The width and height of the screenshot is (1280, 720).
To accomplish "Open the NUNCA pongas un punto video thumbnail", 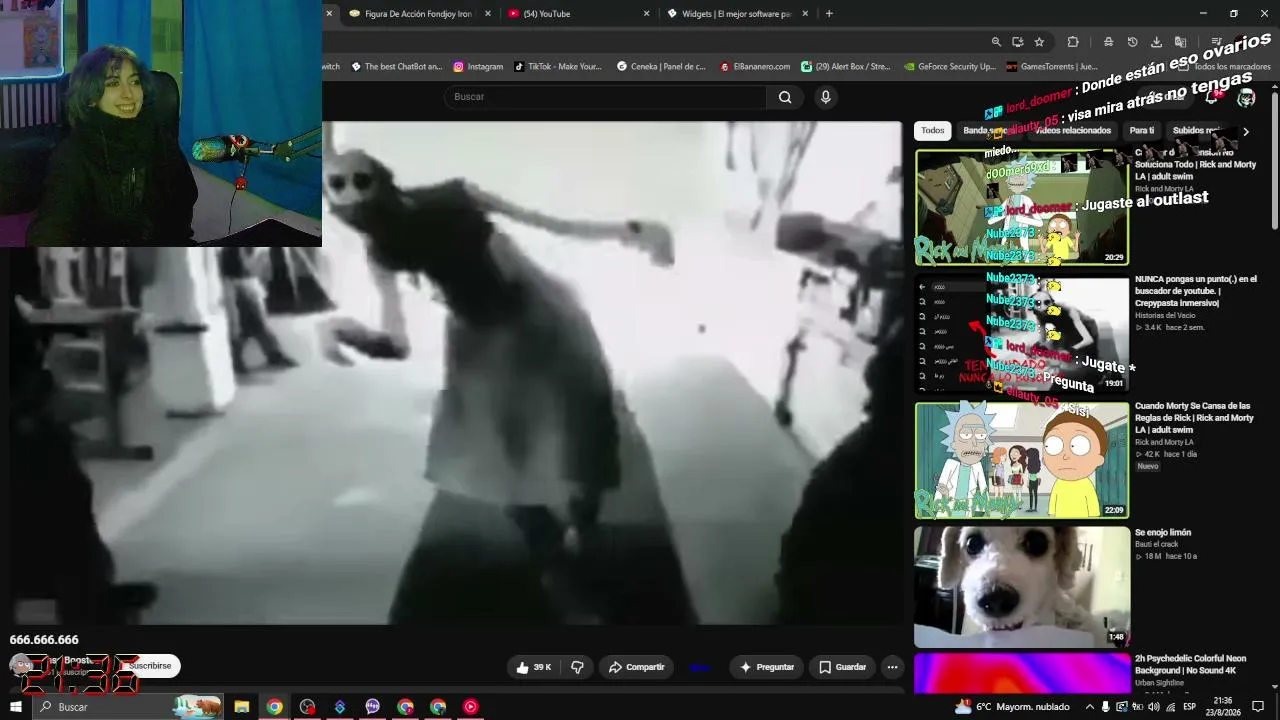I will 1022,333.
